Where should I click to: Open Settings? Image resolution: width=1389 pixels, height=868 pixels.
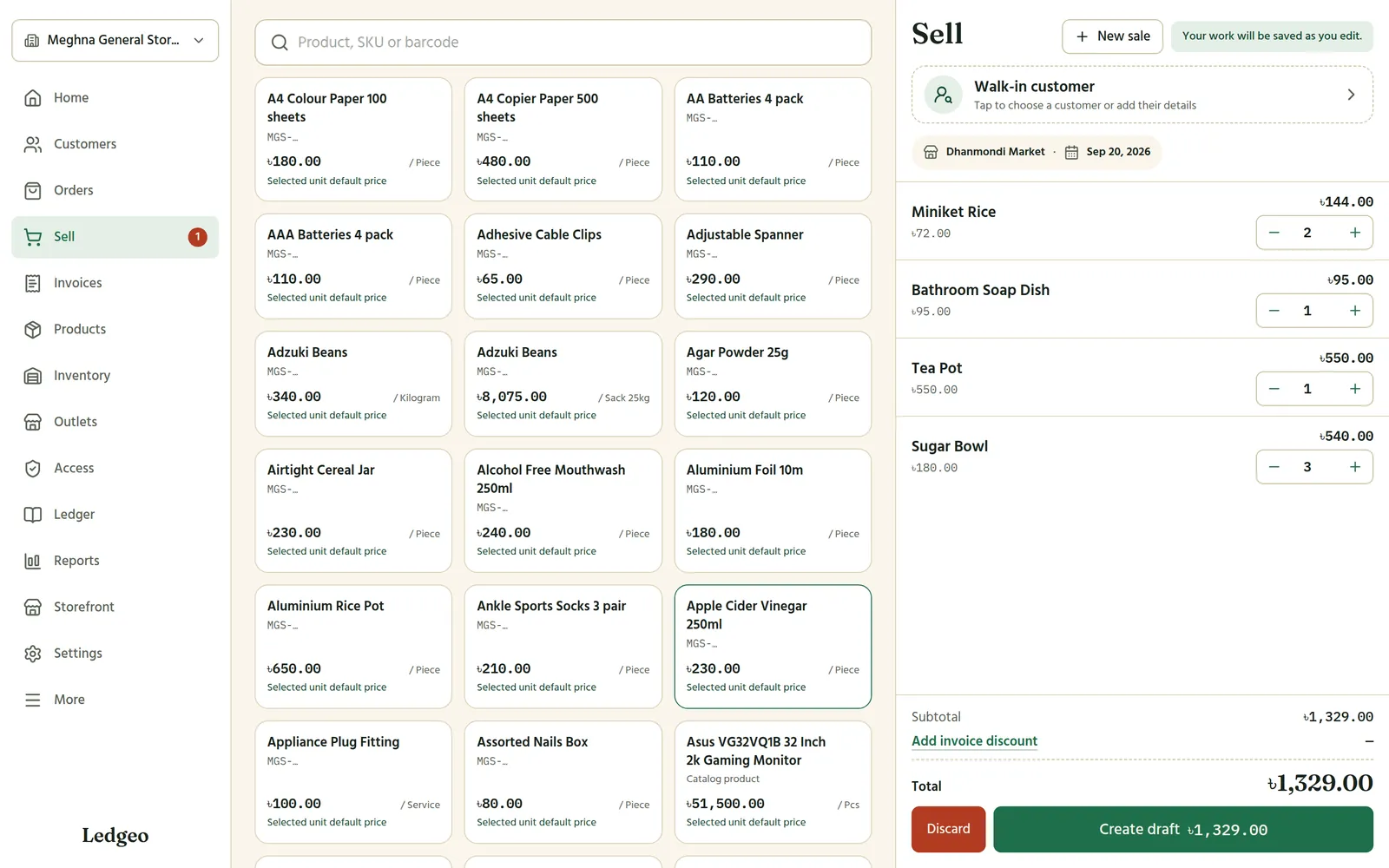coord(115,654)
